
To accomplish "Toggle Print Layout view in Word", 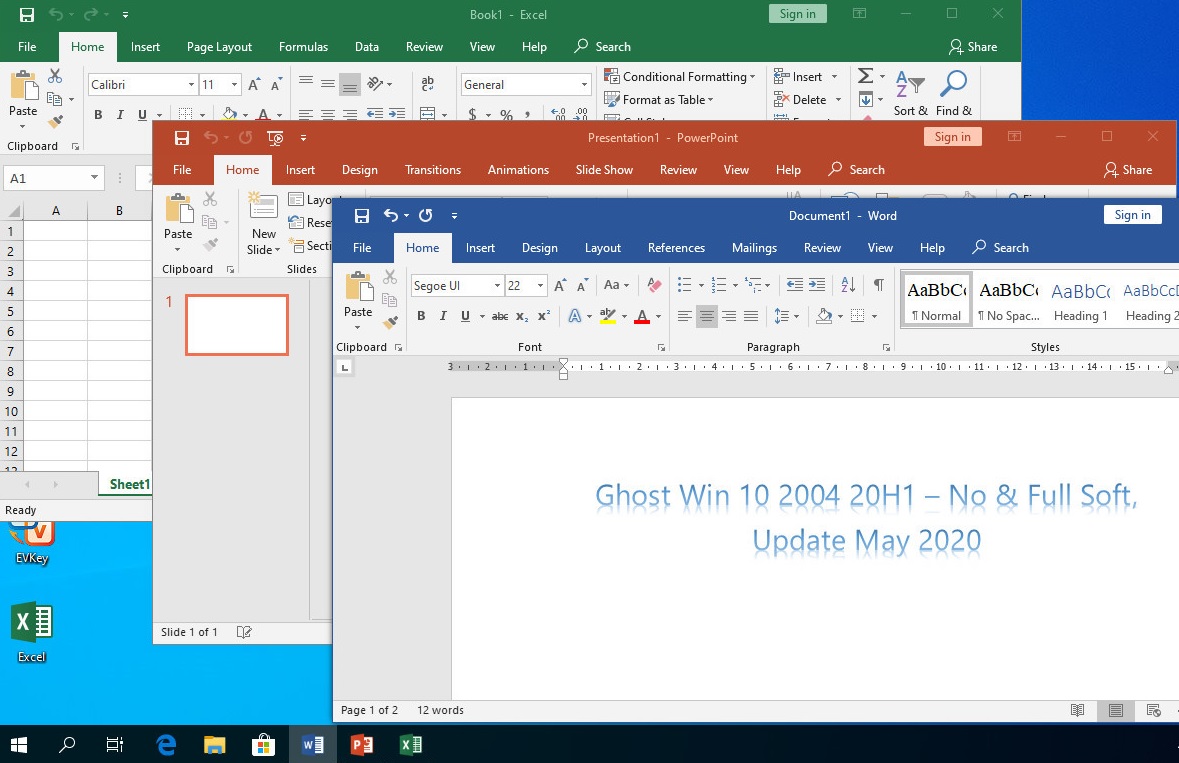I will tap(1116, 710).
